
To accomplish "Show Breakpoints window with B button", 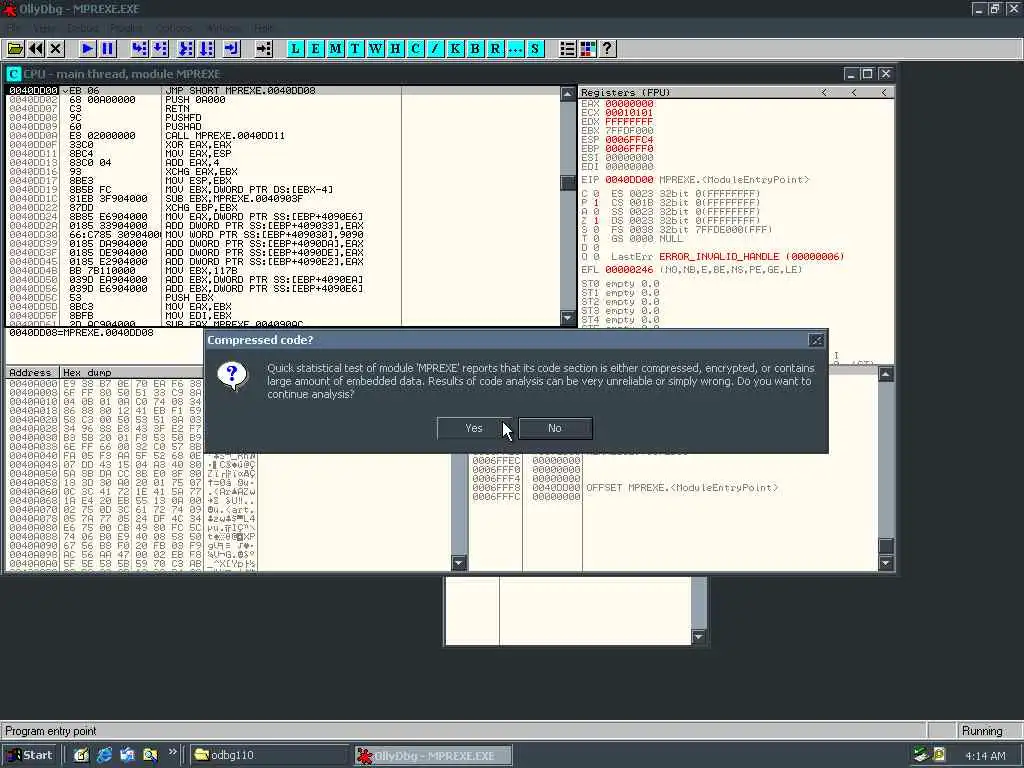I will point(475,49).
